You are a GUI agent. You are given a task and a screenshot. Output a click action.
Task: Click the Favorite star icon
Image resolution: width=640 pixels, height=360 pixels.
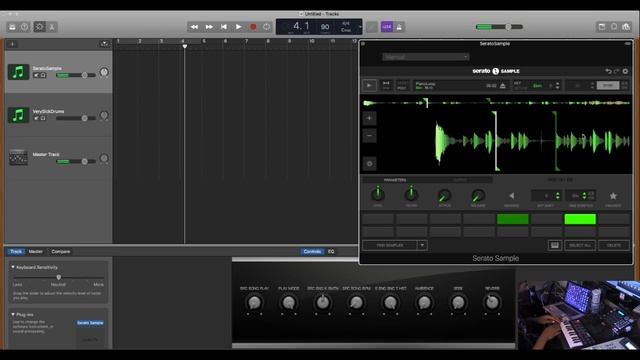[x=613, y=196]
